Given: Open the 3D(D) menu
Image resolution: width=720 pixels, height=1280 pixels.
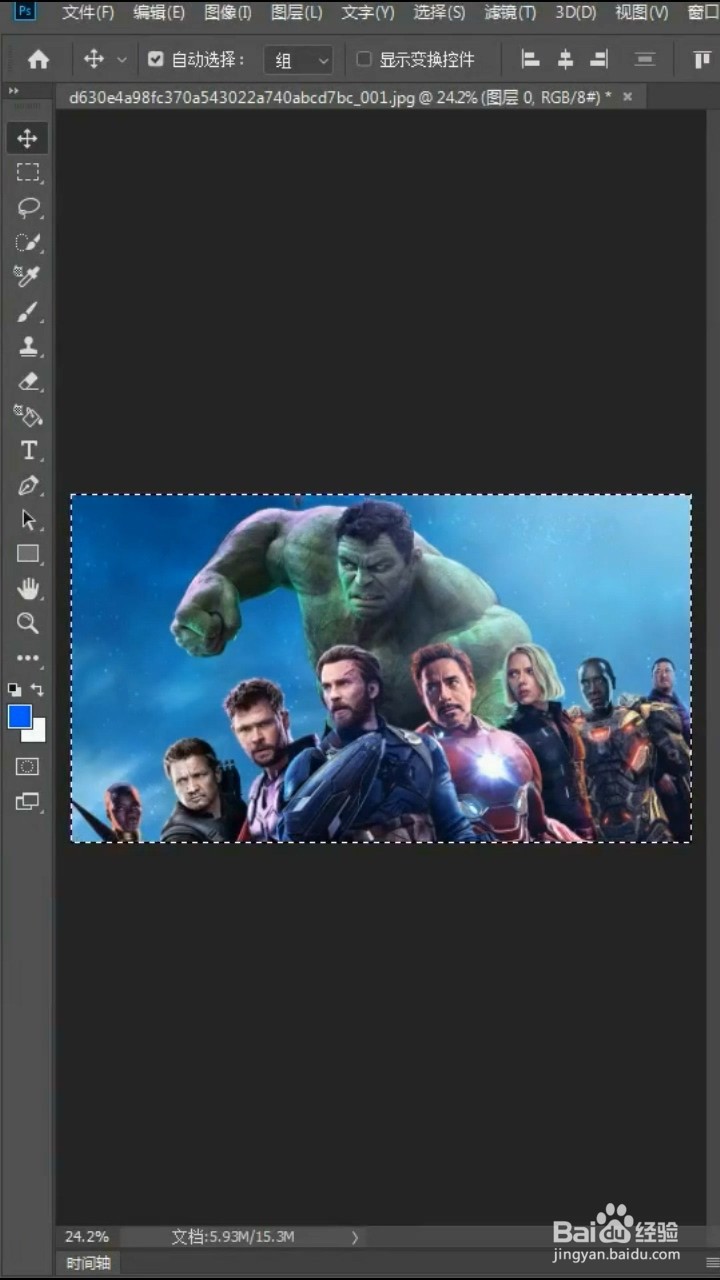Looking at the screenshot, I should pos(576,13).
